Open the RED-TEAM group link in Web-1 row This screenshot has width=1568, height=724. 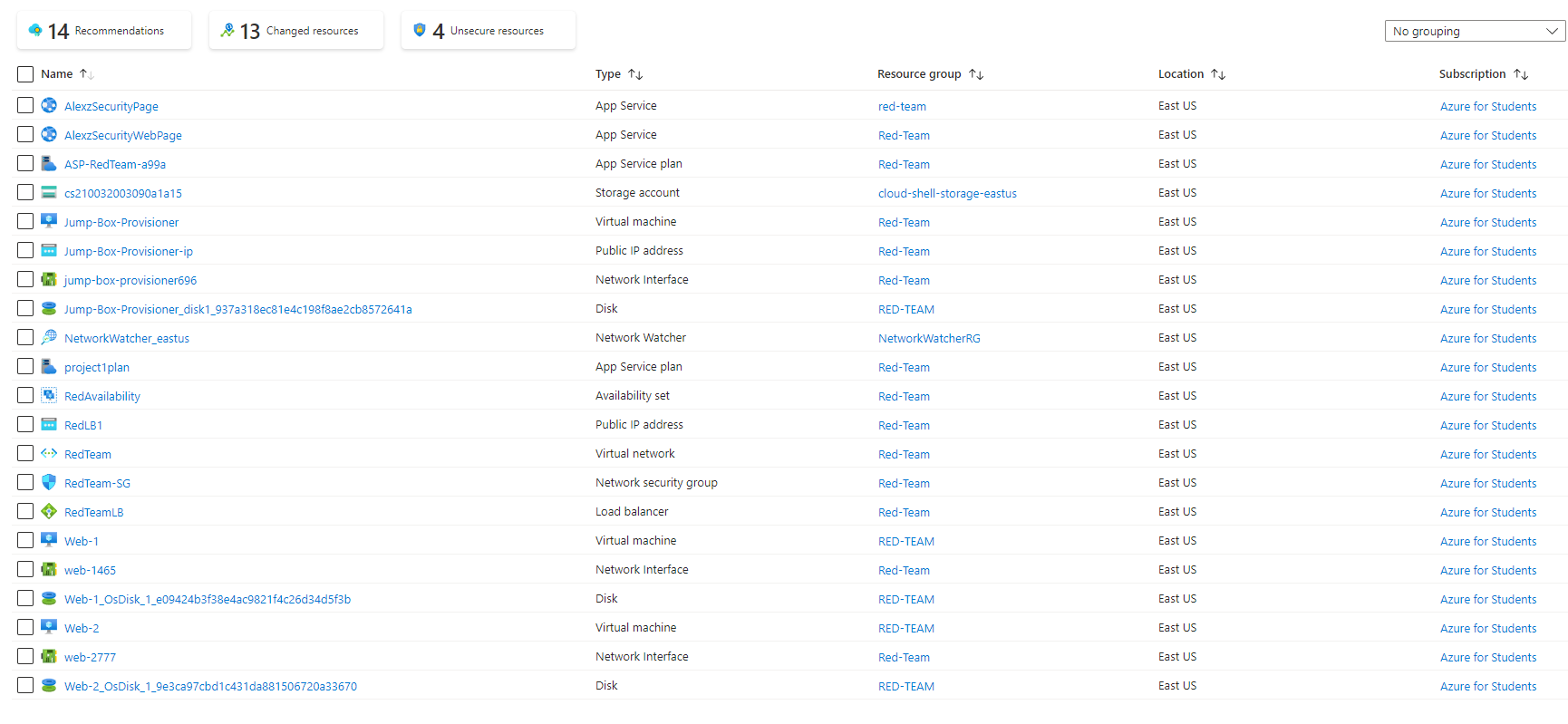pyautogui.click(x=906, y=541)
